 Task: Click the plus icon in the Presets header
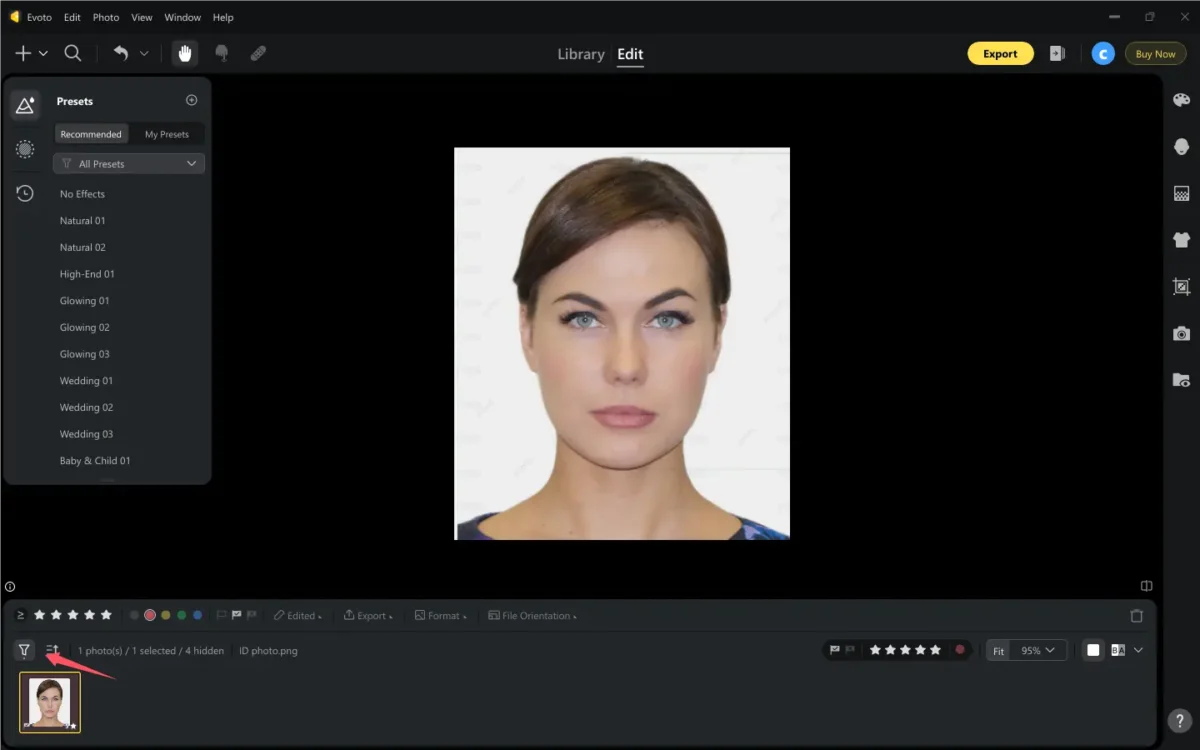click(192, 100)
